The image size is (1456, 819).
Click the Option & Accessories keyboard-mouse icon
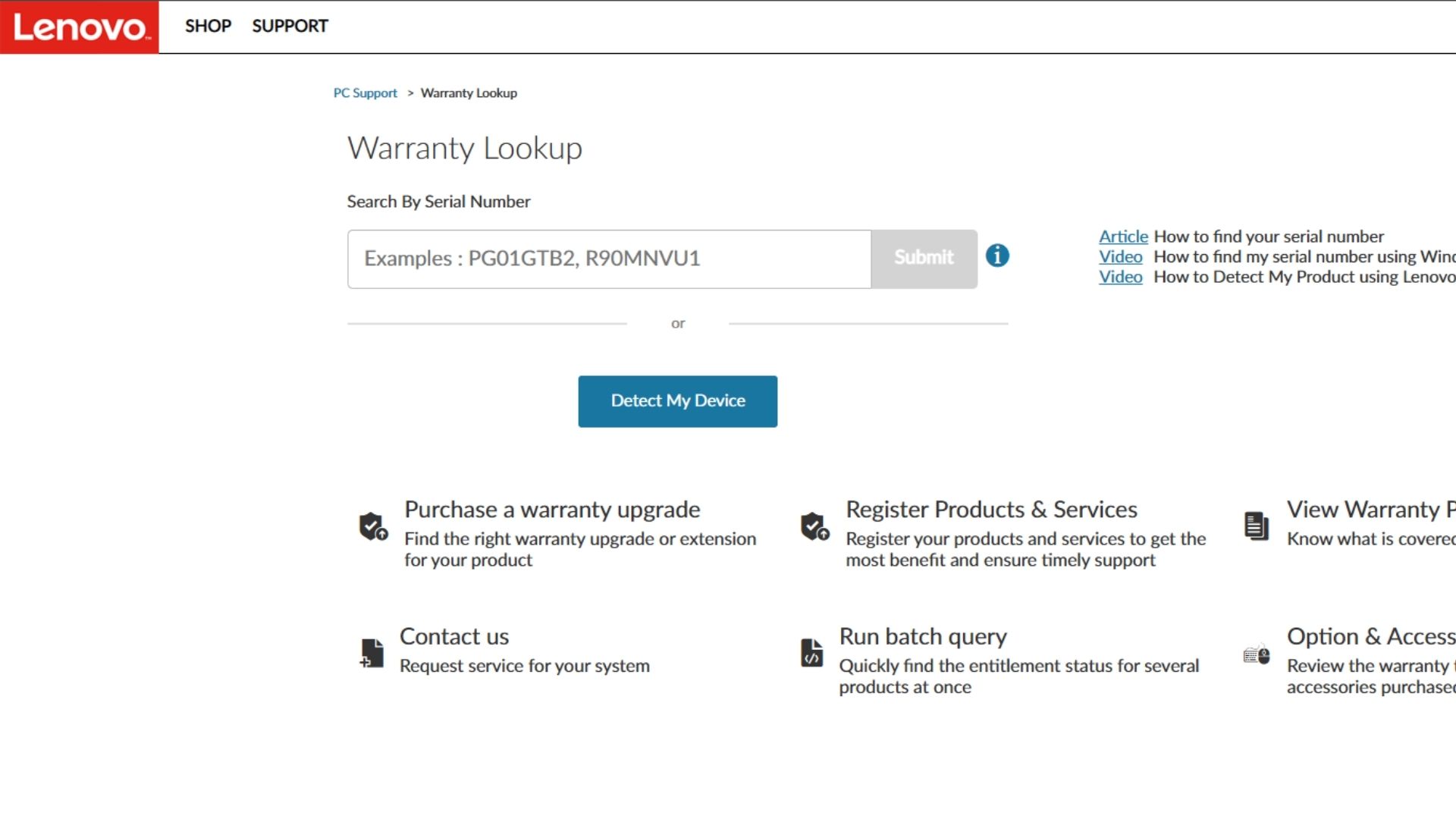pyautogui.click(x=1256, y=654)
